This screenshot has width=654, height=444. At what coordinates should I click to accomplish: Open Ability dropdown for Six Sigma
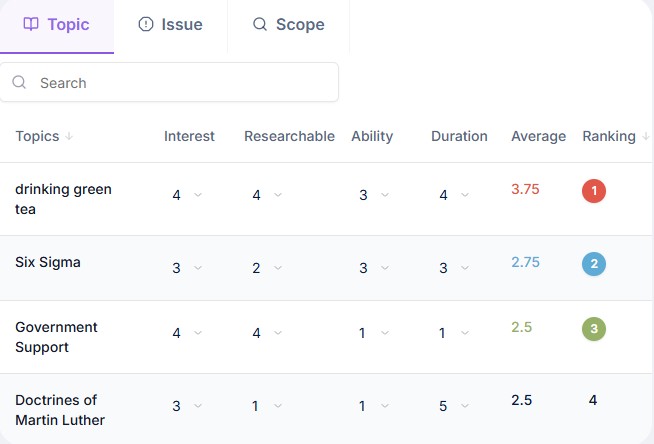coord(374,268)
